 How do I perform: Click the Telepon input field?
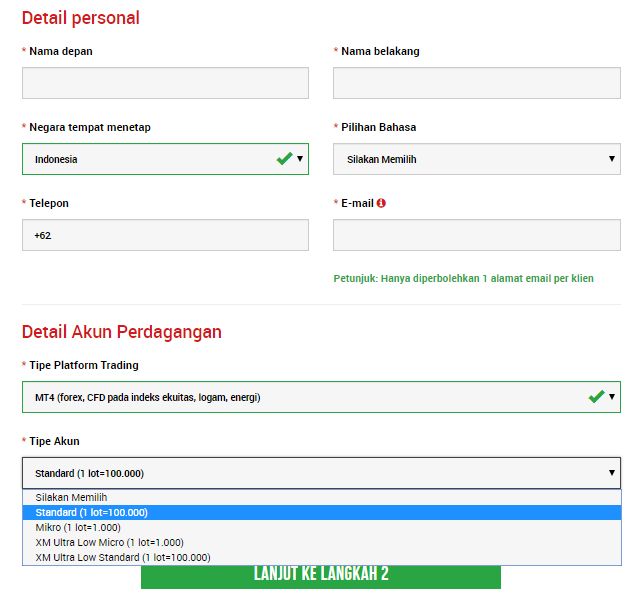(165, 235)
